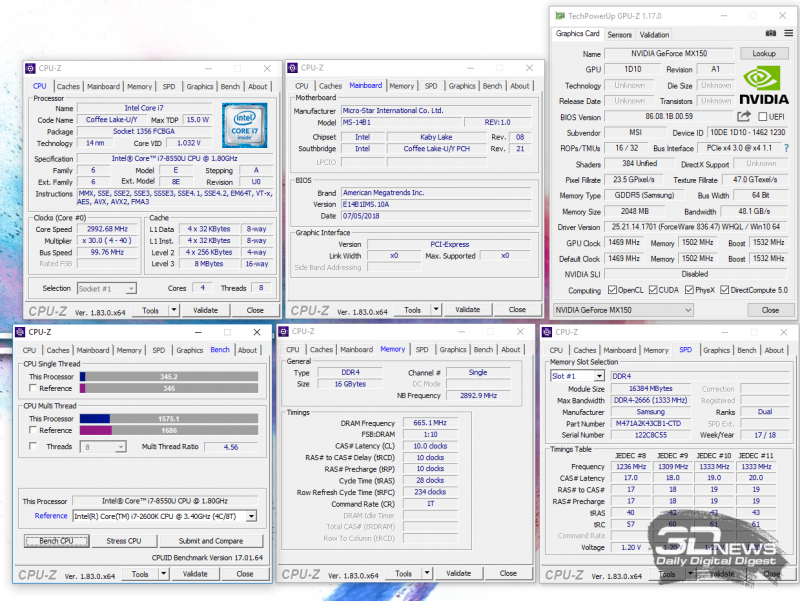The height and width of the screenshot is (601, 800).
Task: Open the Caches tab in the Processor window
Action: [x=68, y=87]
